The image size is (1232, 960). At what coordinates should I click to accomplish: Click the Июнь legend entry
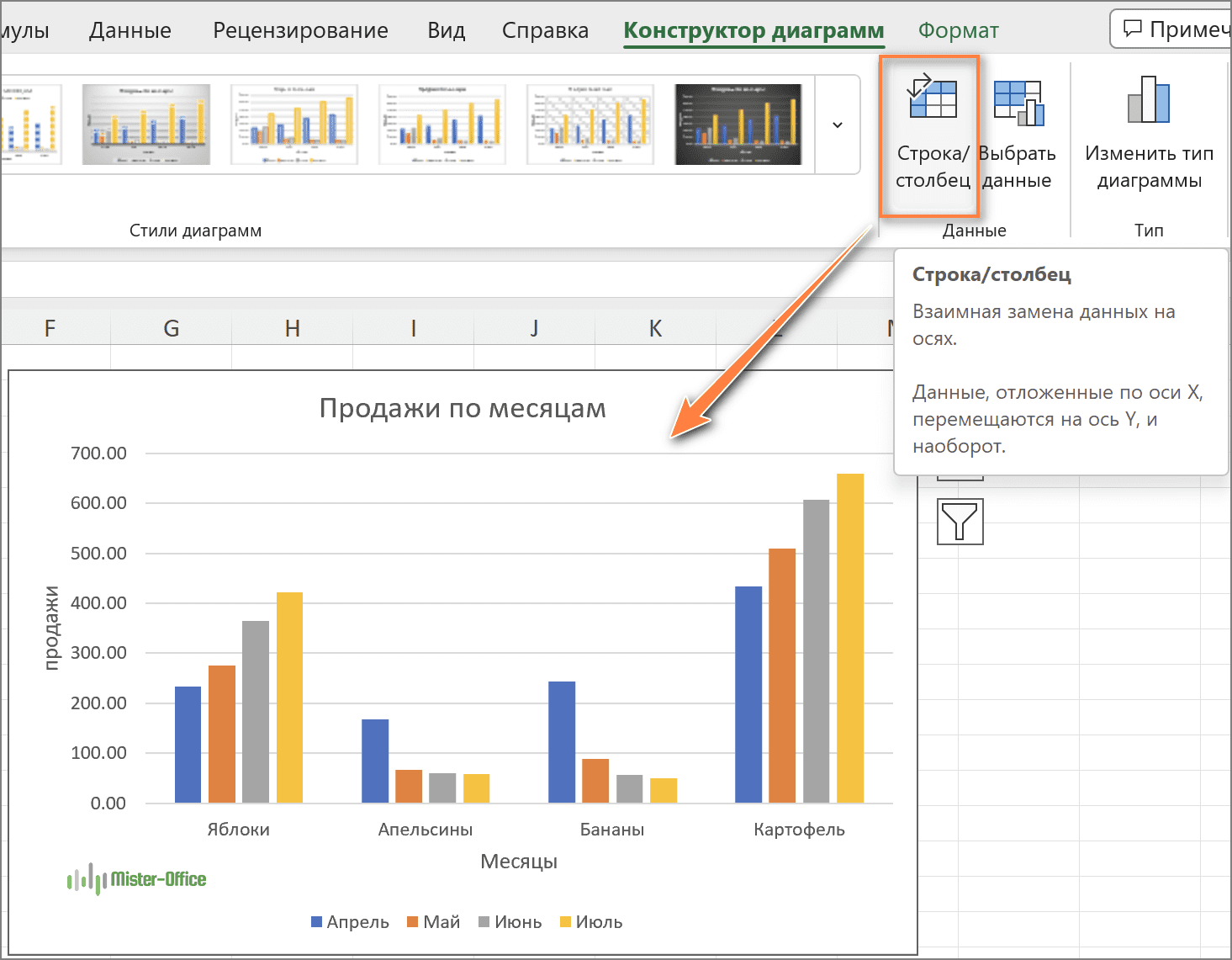click(x=510, y=922)
